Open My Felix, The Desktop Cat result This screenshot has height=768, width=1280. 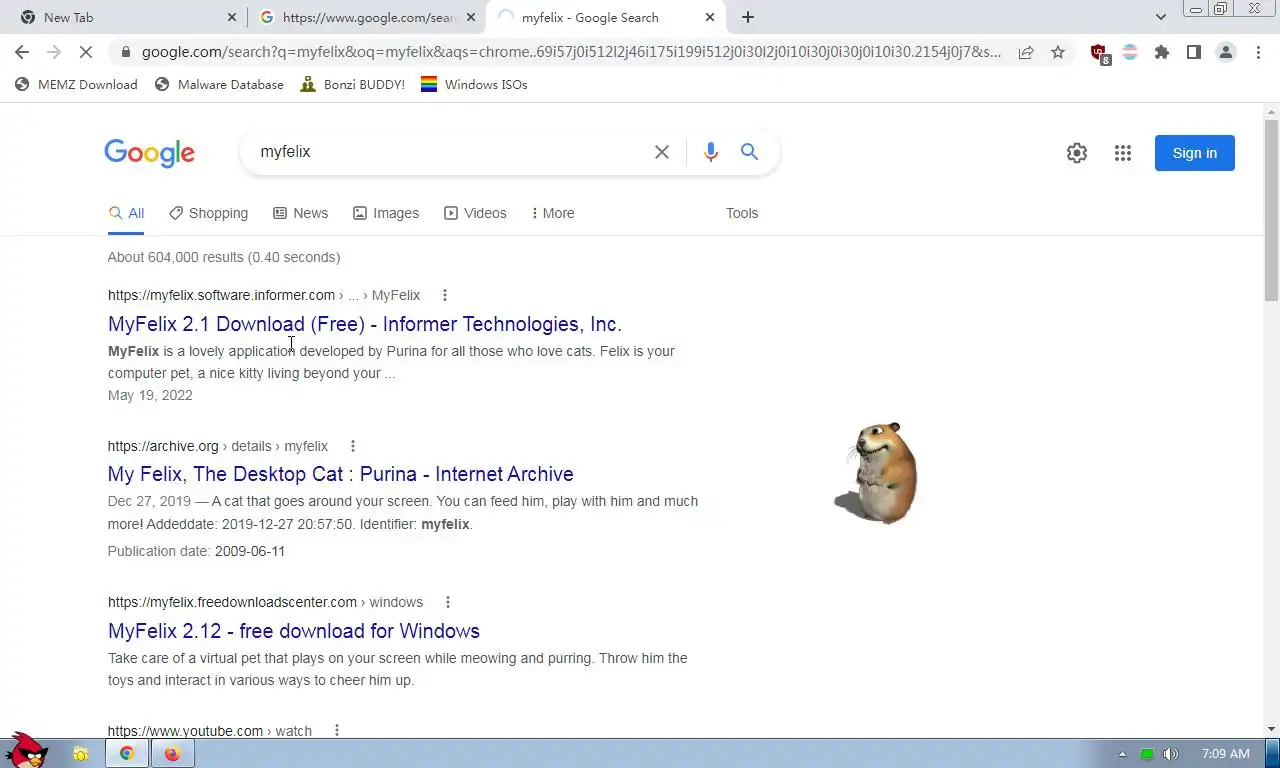341,474
